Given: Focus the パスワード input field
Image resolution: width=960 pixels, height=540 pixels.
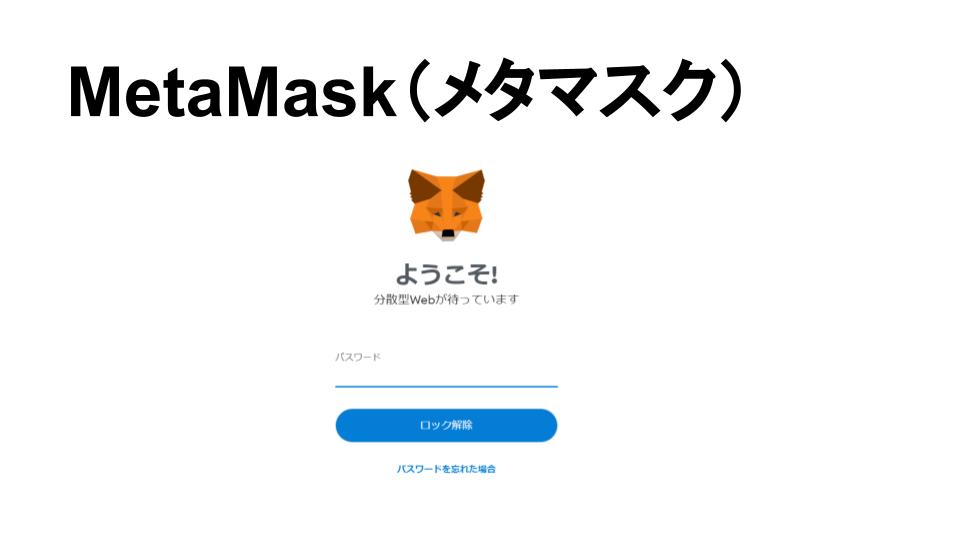Looking at the screenshot, I should 446,369.
